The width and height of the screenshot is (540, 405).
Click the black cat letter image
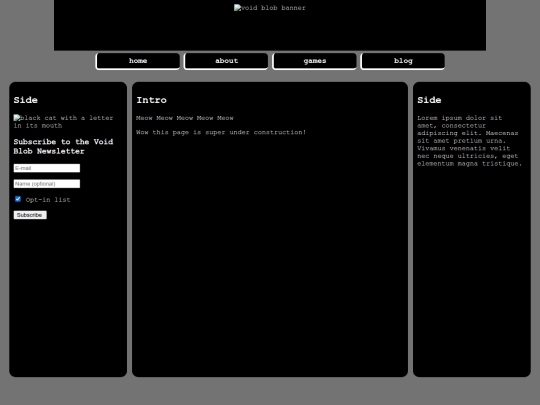pyautogui.click(x=63, y=122)
